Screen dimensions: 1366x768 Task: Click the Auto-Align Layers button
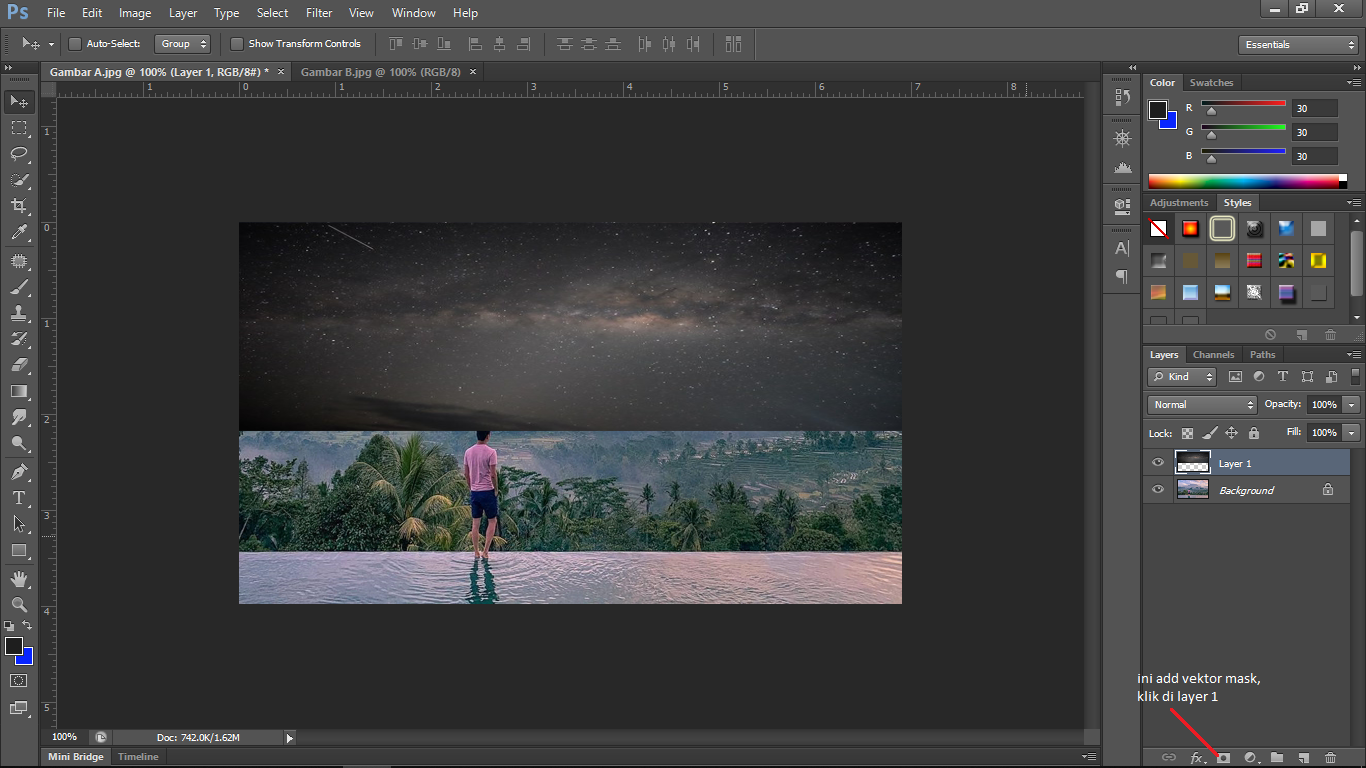734,44
